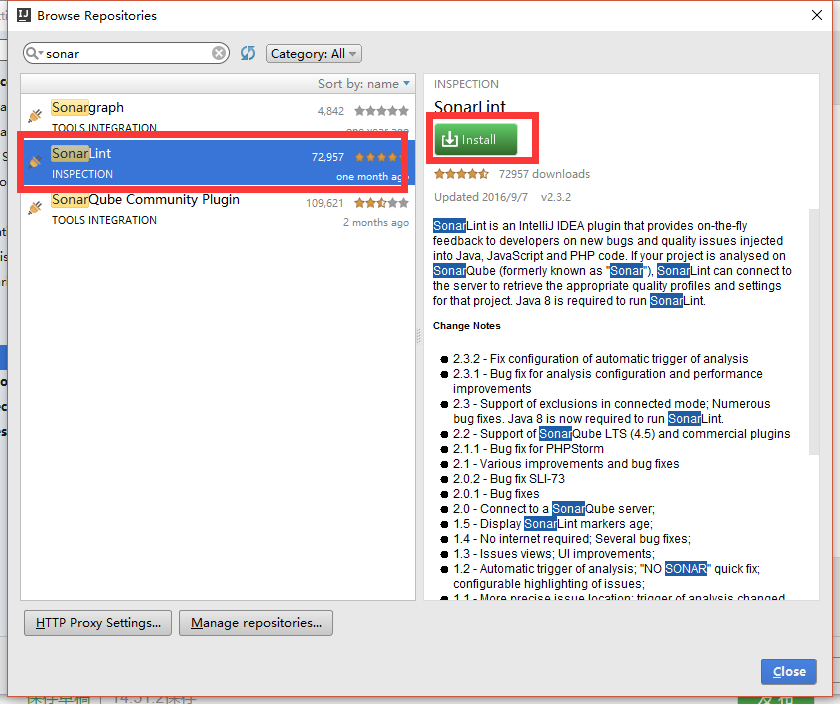Click the '1.3 - Issues views' note

(x=554, y=553)
